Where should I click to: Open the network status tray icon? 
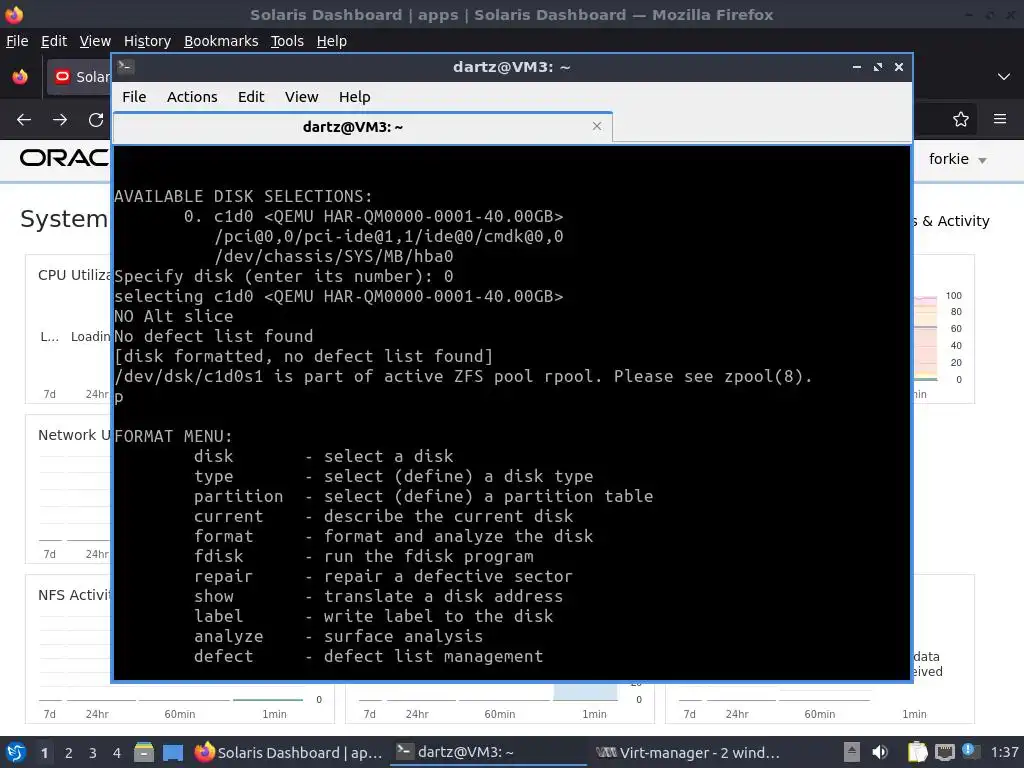[x=944, y=752]
